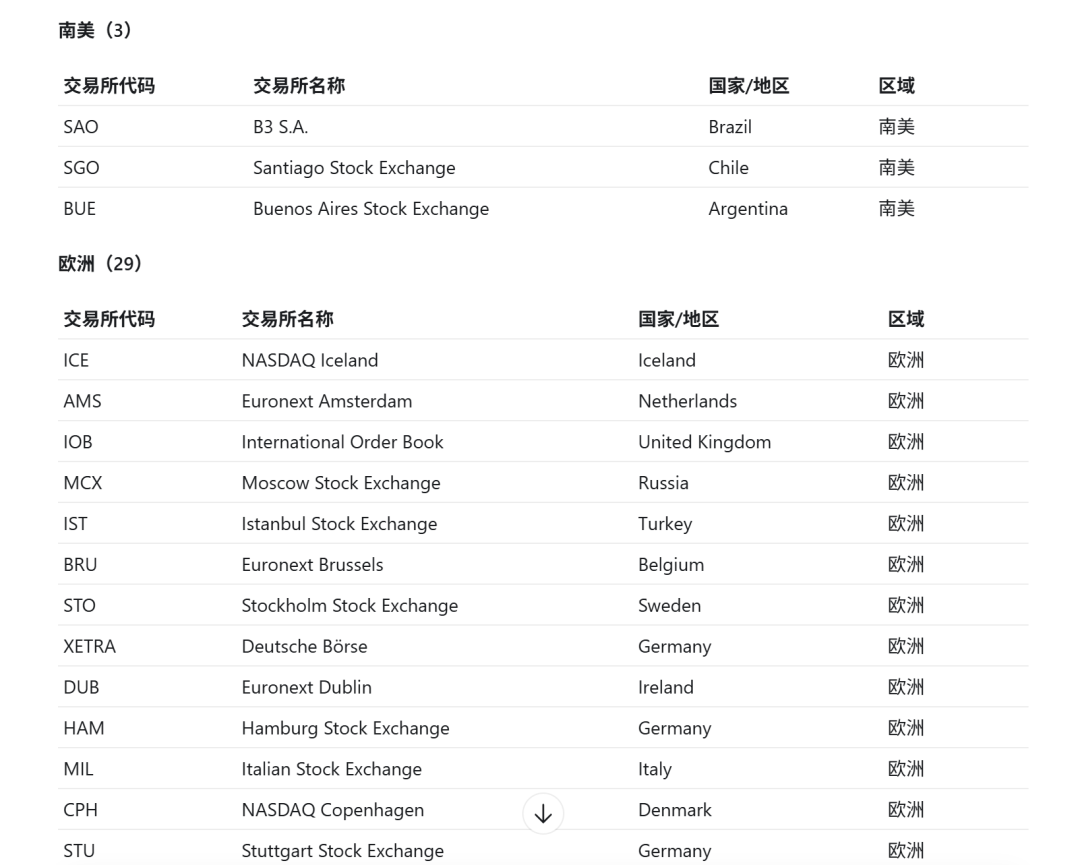This screenshot has height=865, width=1080.
Task: Click Germany cell in STU row
Action: pyautogui.click(x=675, y=851)
